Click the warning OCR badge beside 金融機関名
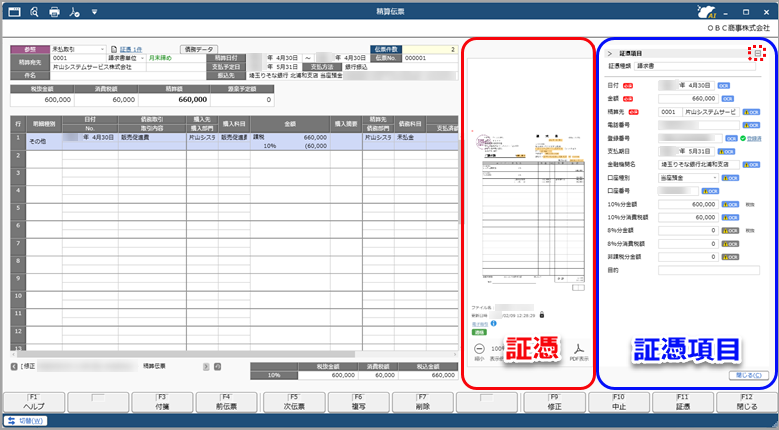Viewport: 779px width, 430px height. click(x=751, y=165)
